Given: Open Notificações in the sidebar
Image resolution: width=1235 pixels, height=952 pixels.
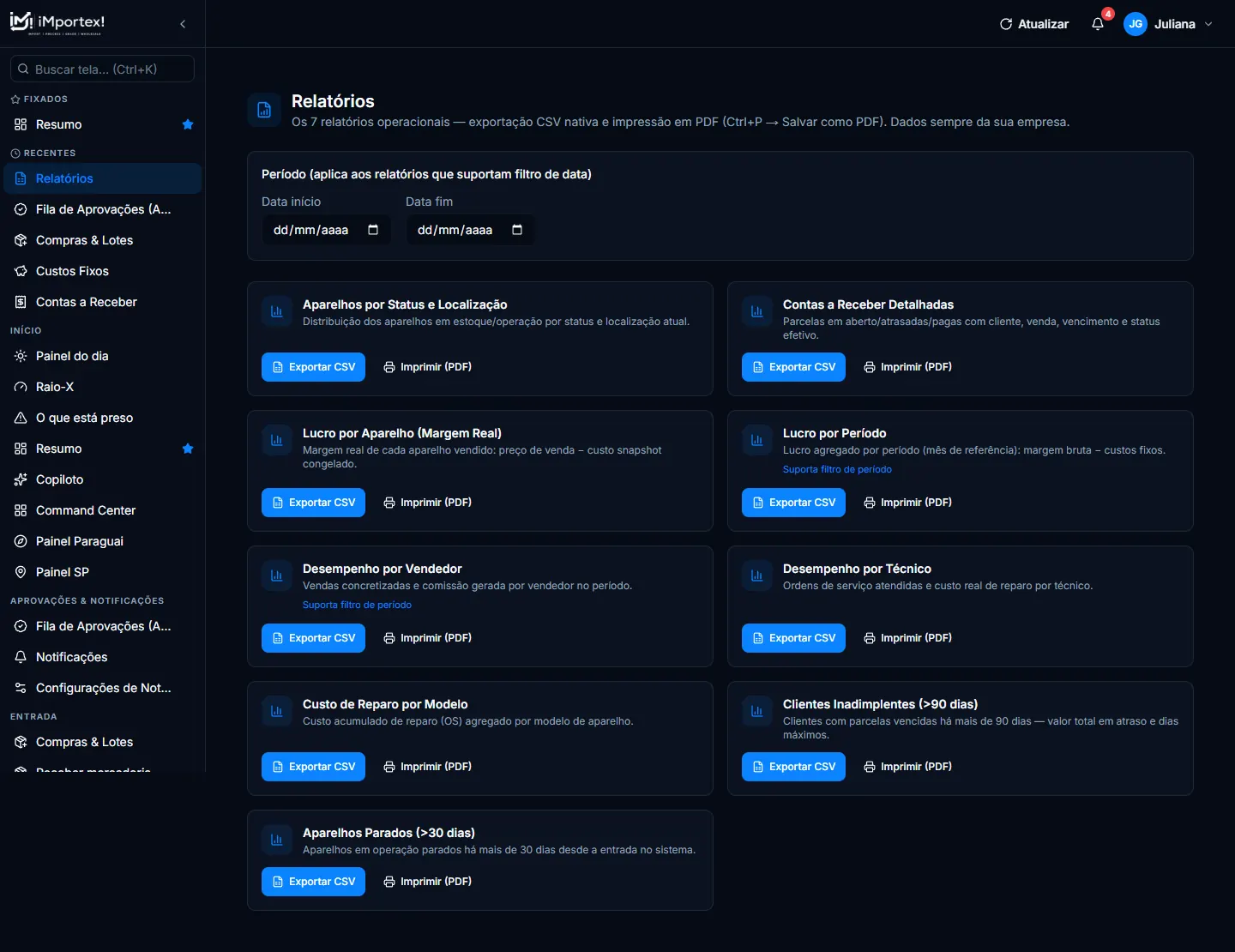Looking at the screenshot, I should tap(103, 657).
